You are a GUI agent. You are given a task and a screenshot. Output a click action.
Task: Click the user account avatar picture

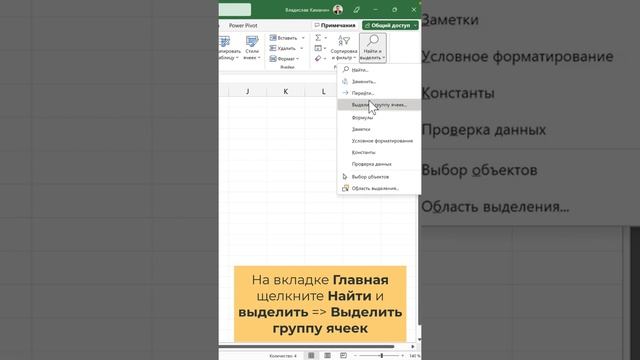[x=338, y=9]
